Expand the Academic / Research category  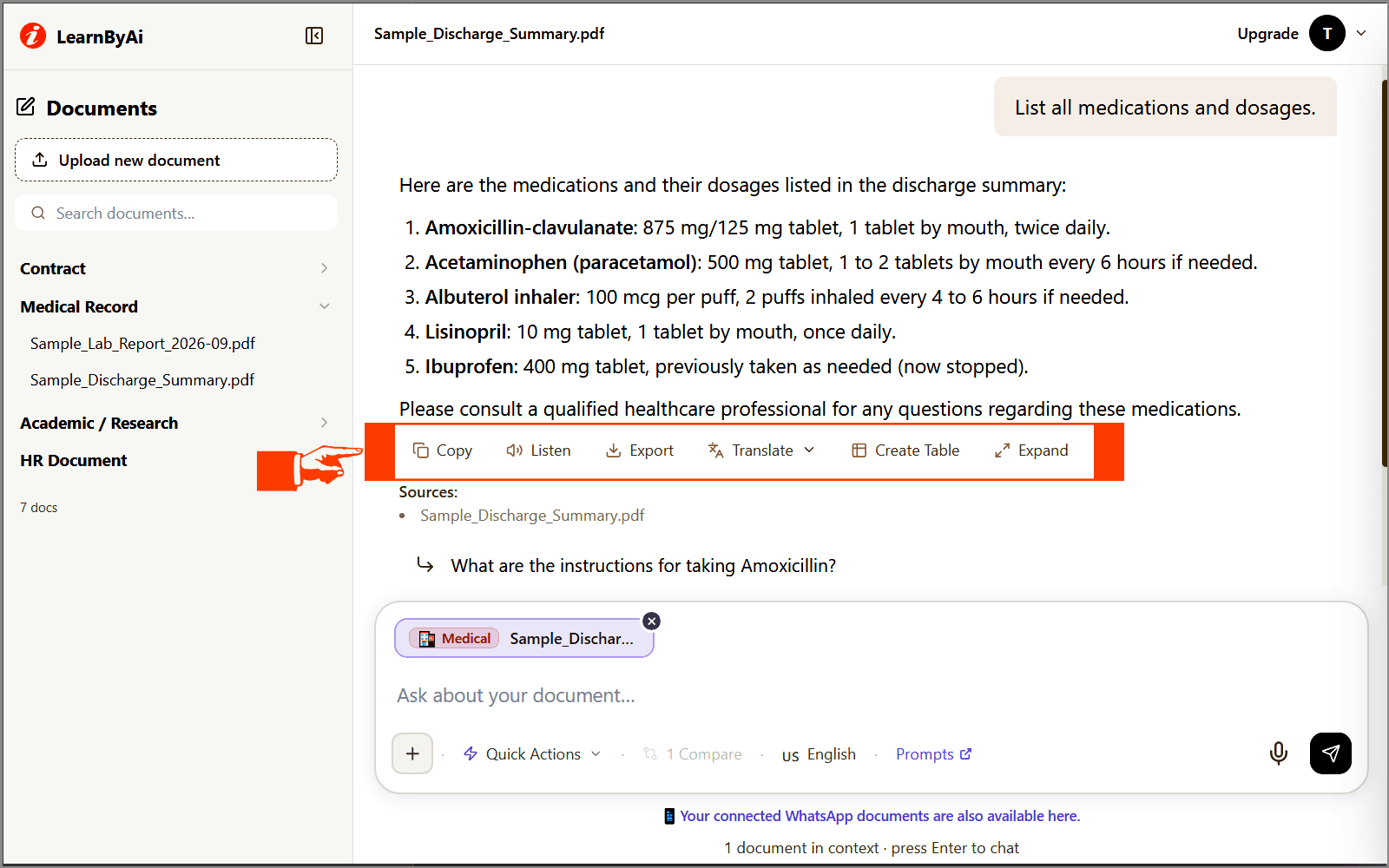[x=176, y=423]
